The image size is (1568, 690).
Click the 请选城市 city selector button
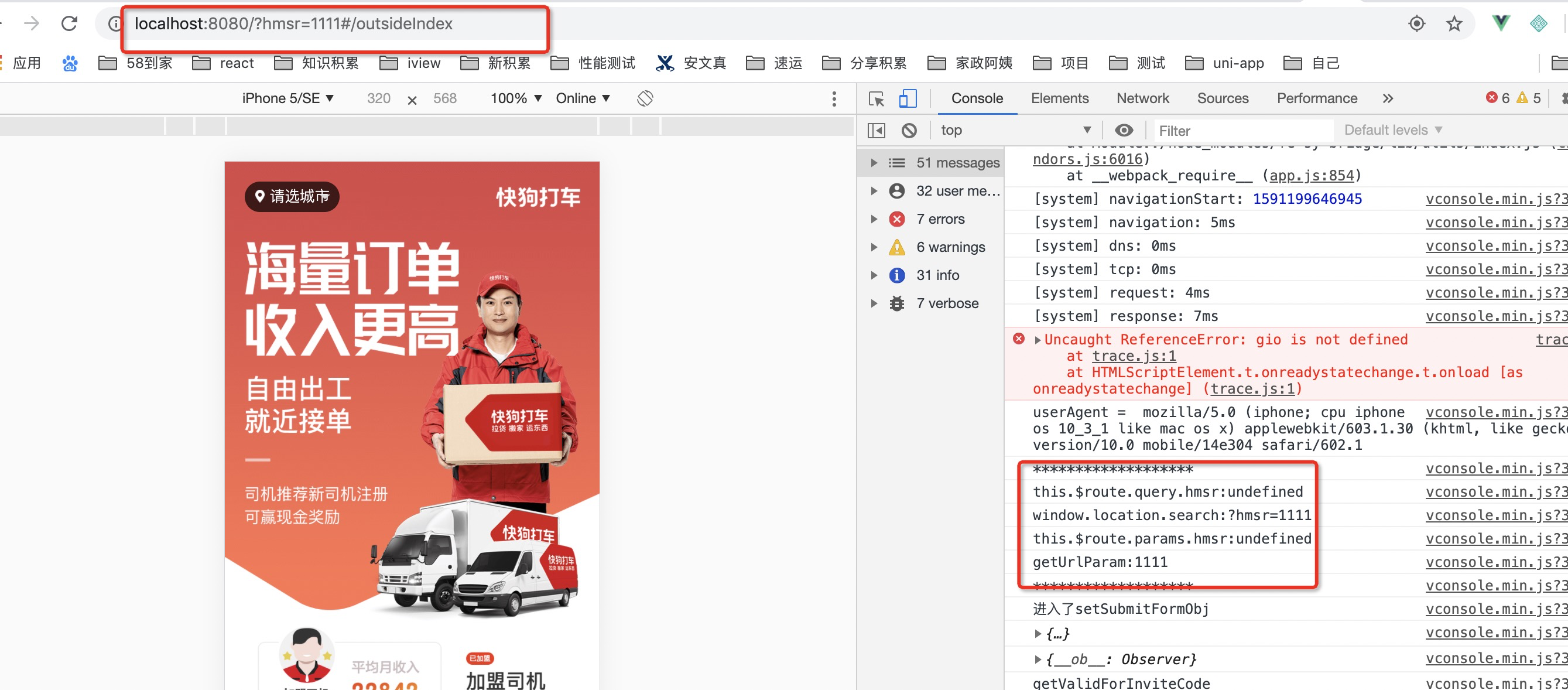point(292,196)
